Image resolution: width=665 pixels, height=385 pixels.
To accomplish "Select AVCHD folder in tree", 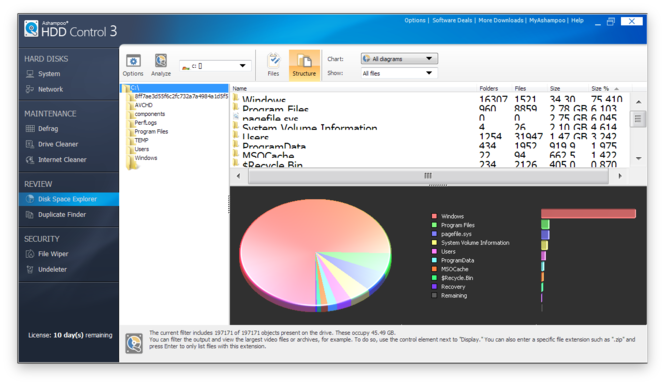I will point(143,105).
